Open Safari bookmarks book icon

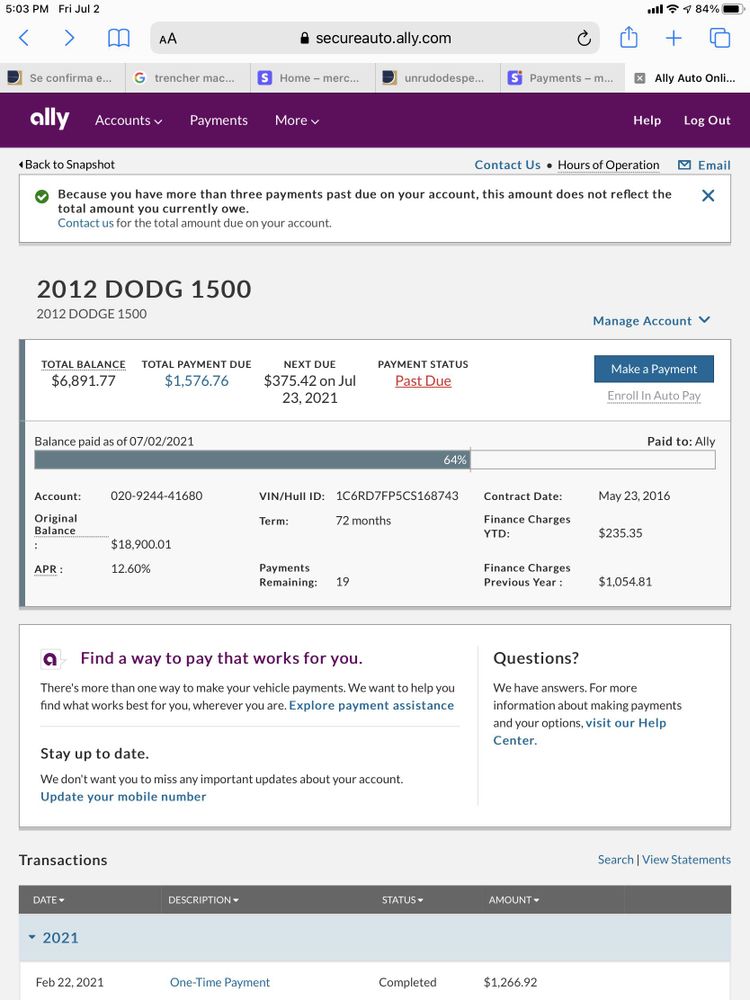[x=119, y=38]
